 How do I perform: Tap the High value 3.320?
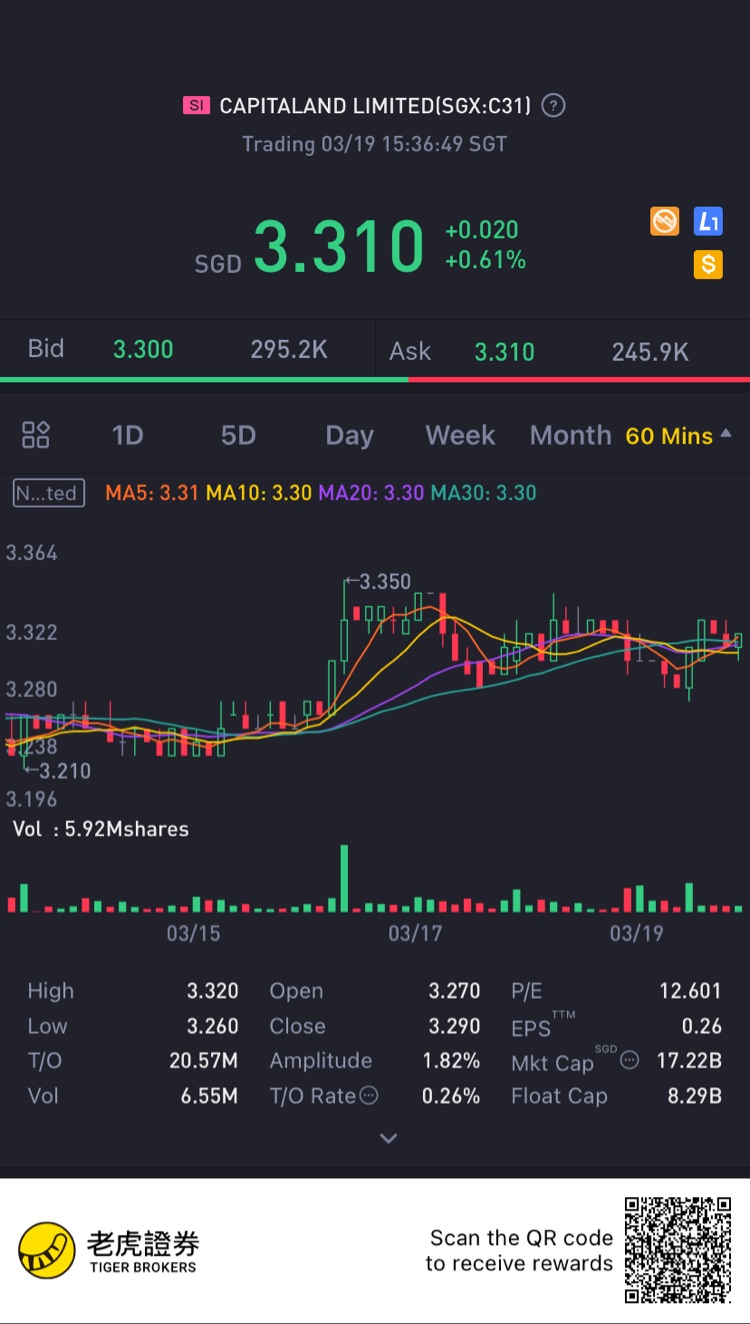pos(212,991)
